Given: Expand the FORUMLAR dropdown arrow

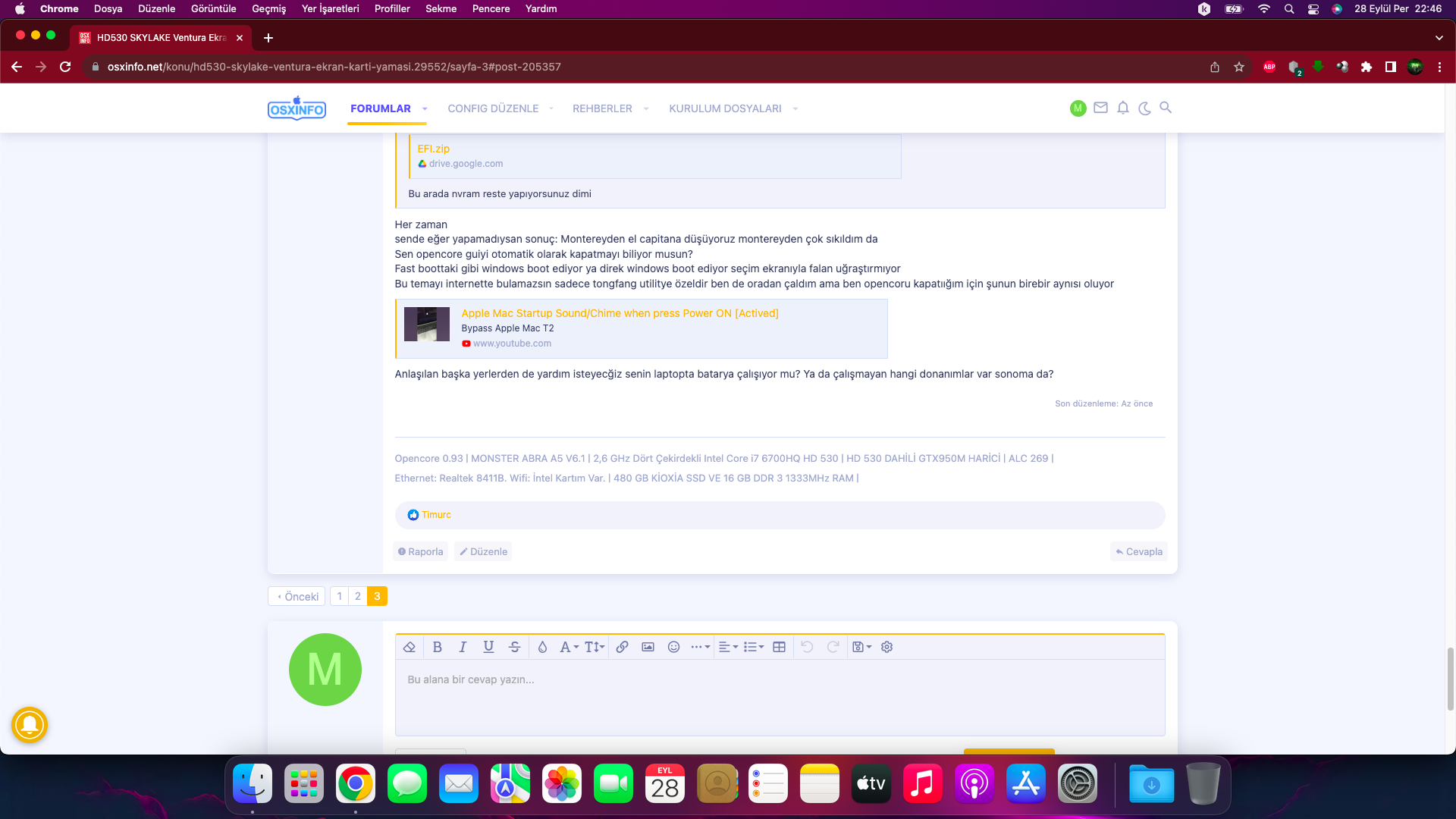Looking at the screenshot, I should (425, 108).
